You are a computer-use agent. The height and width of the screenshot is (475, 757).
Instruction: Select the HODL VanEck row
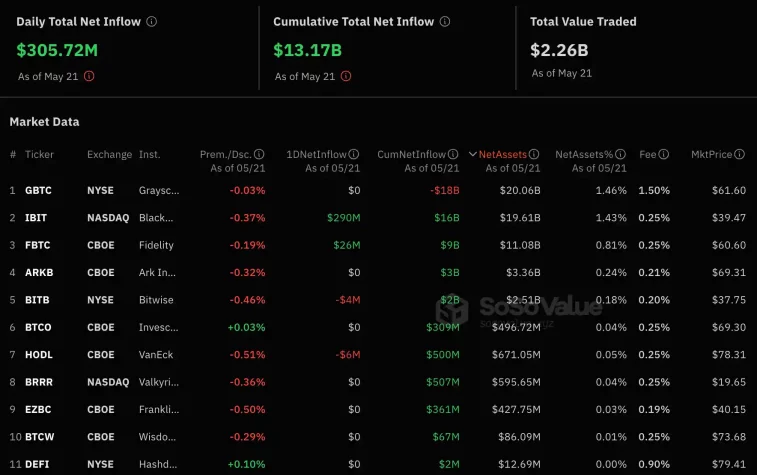click(39, 355)
